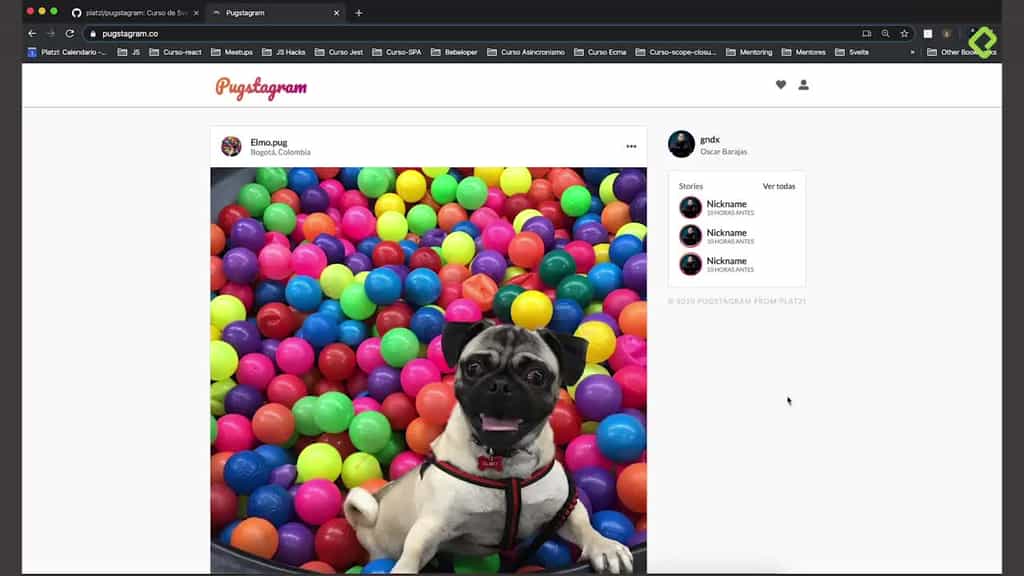Open the Mentores bookmarks folder
The image size is (1024, 576).
coord(804,52)
